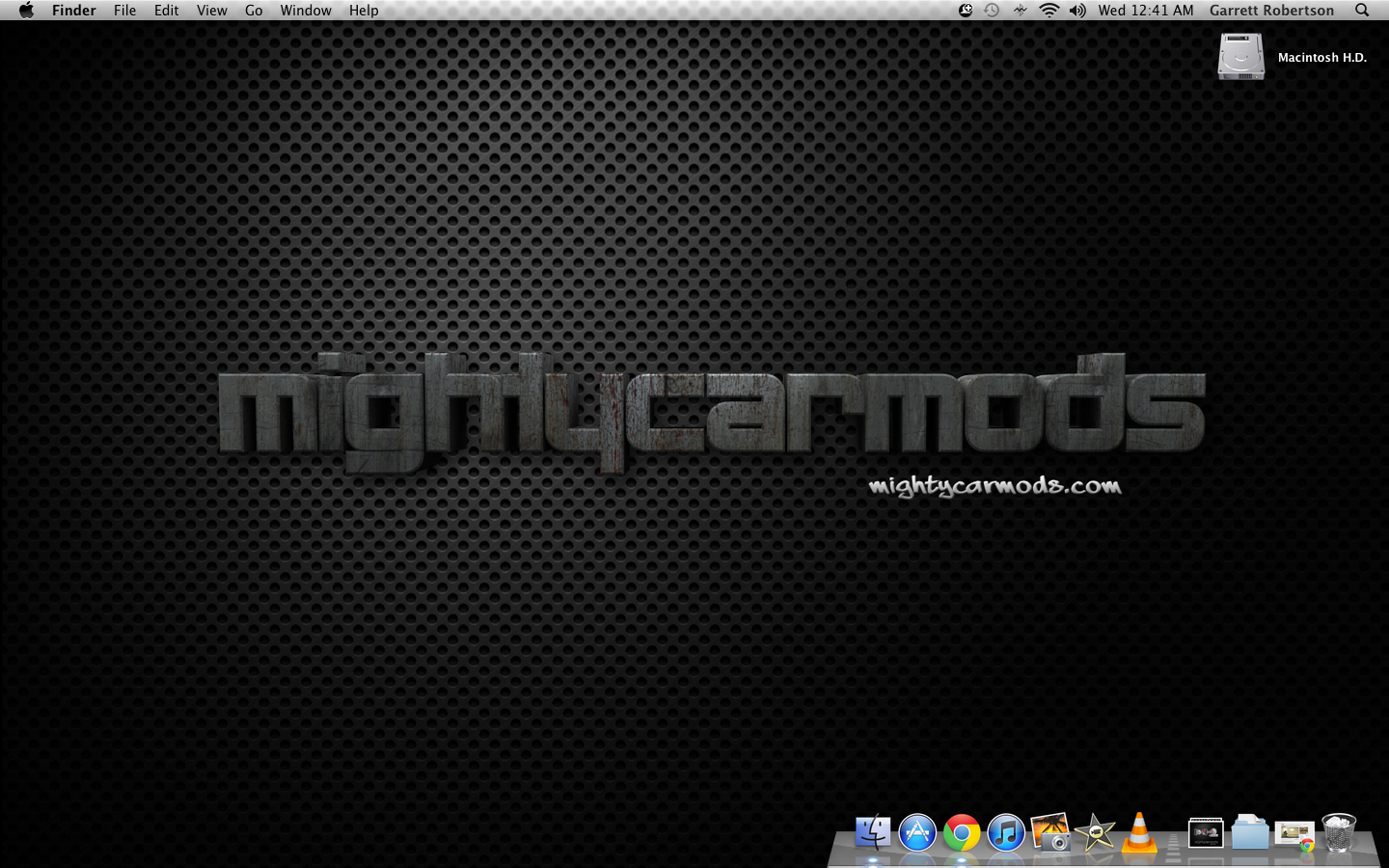Viewport: 1389px width, 868px height.
Task: Open the Garrett Robertson user menu
Action: pos(1271,11)
